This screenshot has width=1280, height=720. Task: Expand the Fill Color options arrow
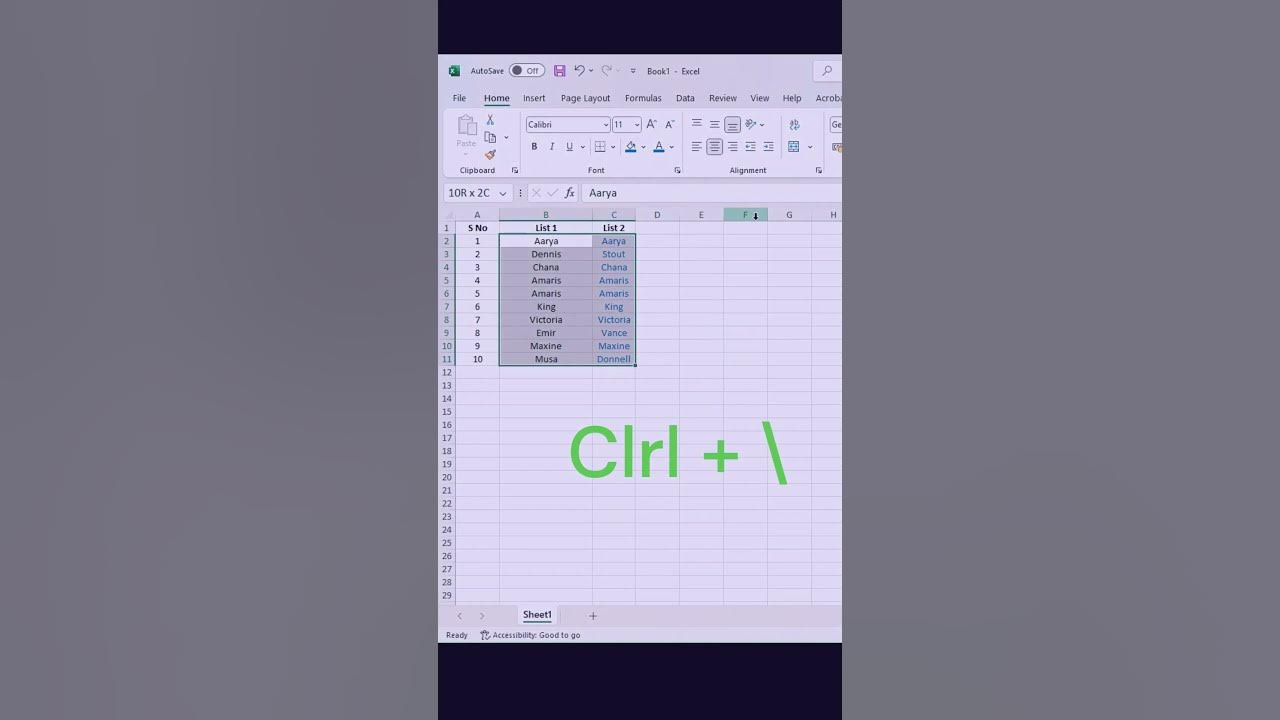[x=643, y=148]
